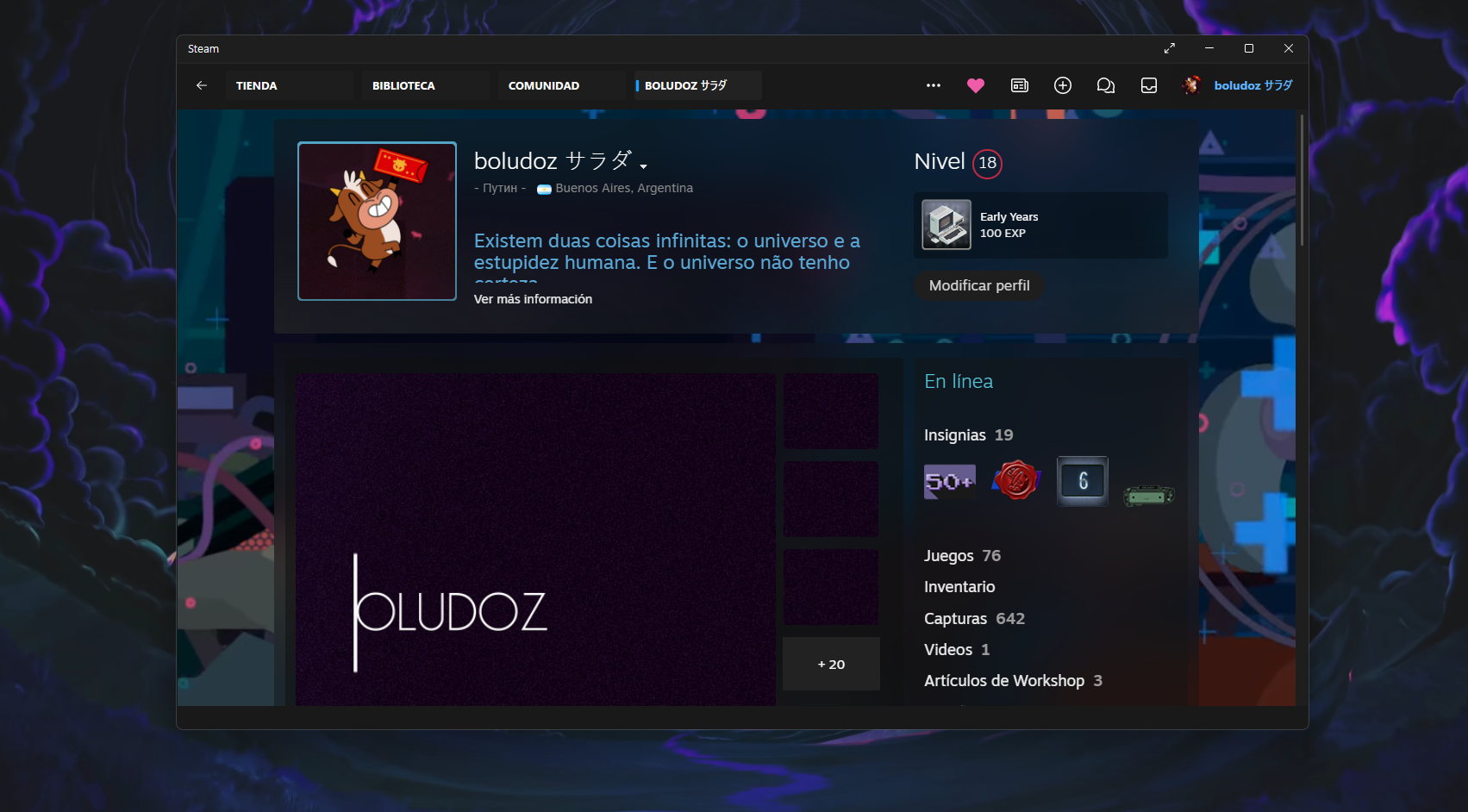Image resolution: width=1468 pixels, height=812 pixels.
Task: Go back with the arrow button
Action: (x=201, y=85)
